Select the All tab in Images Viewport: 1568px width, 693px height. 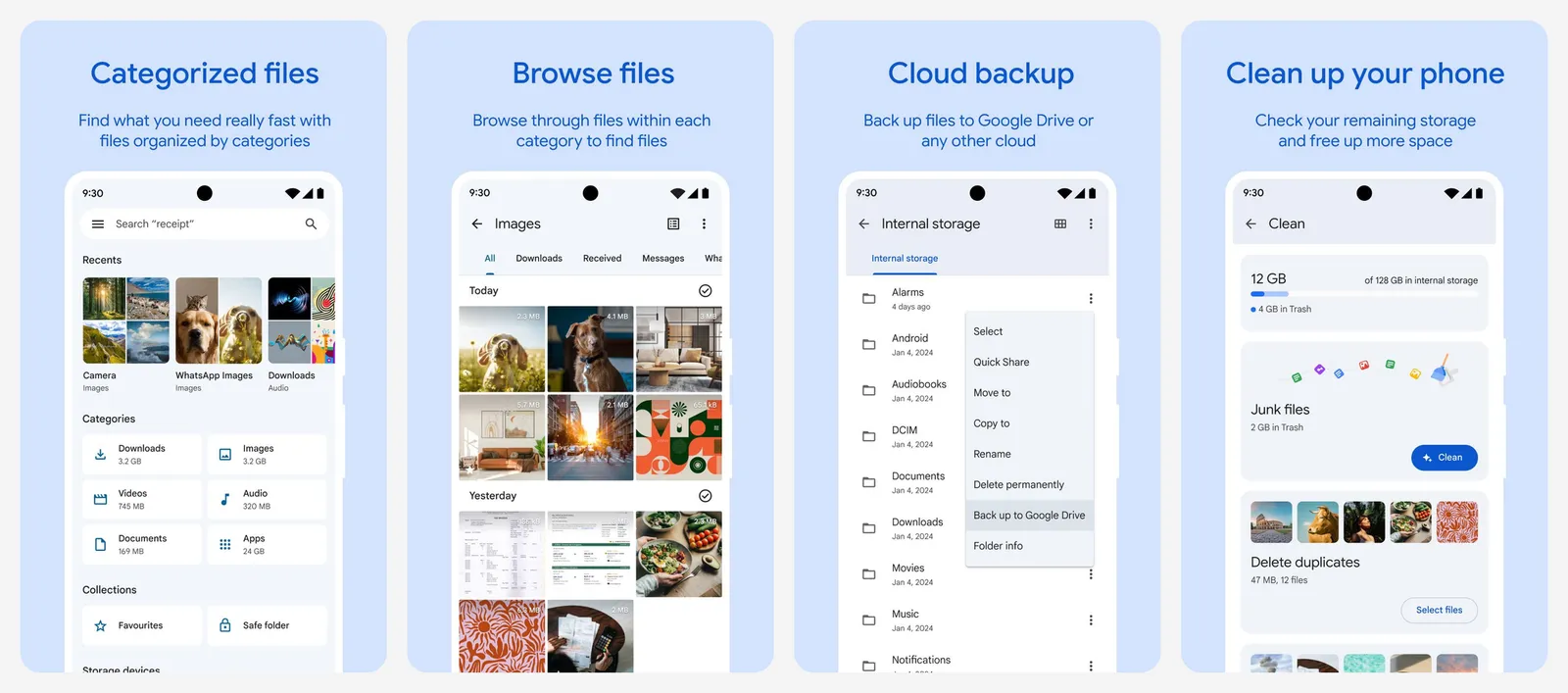click(x=490, y=259)
